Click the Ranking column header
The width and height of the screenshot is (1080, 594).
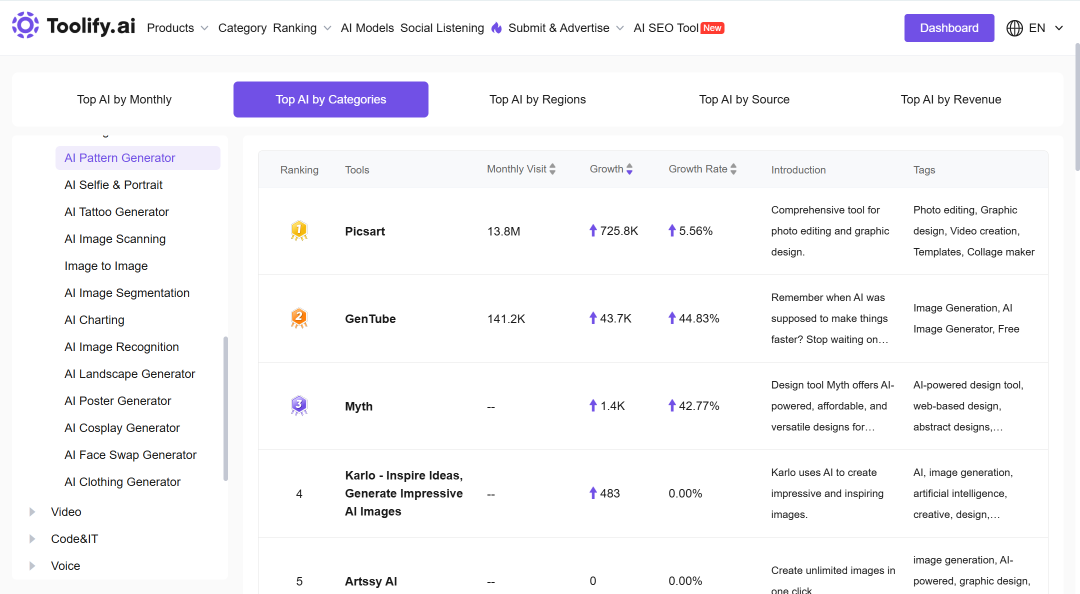pos(299,170)
